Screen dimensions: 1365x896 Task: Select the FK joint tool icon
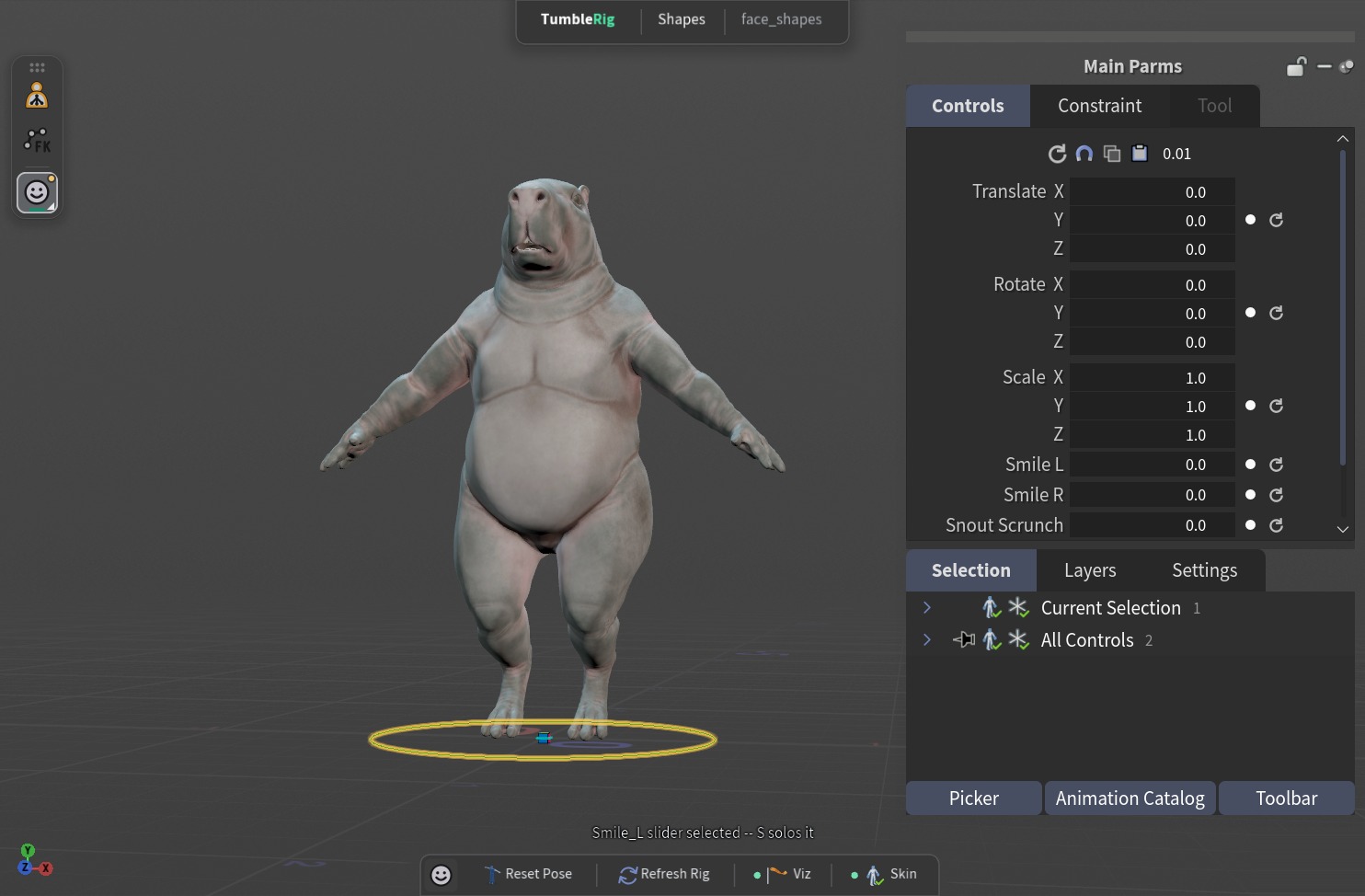[37, 141]
